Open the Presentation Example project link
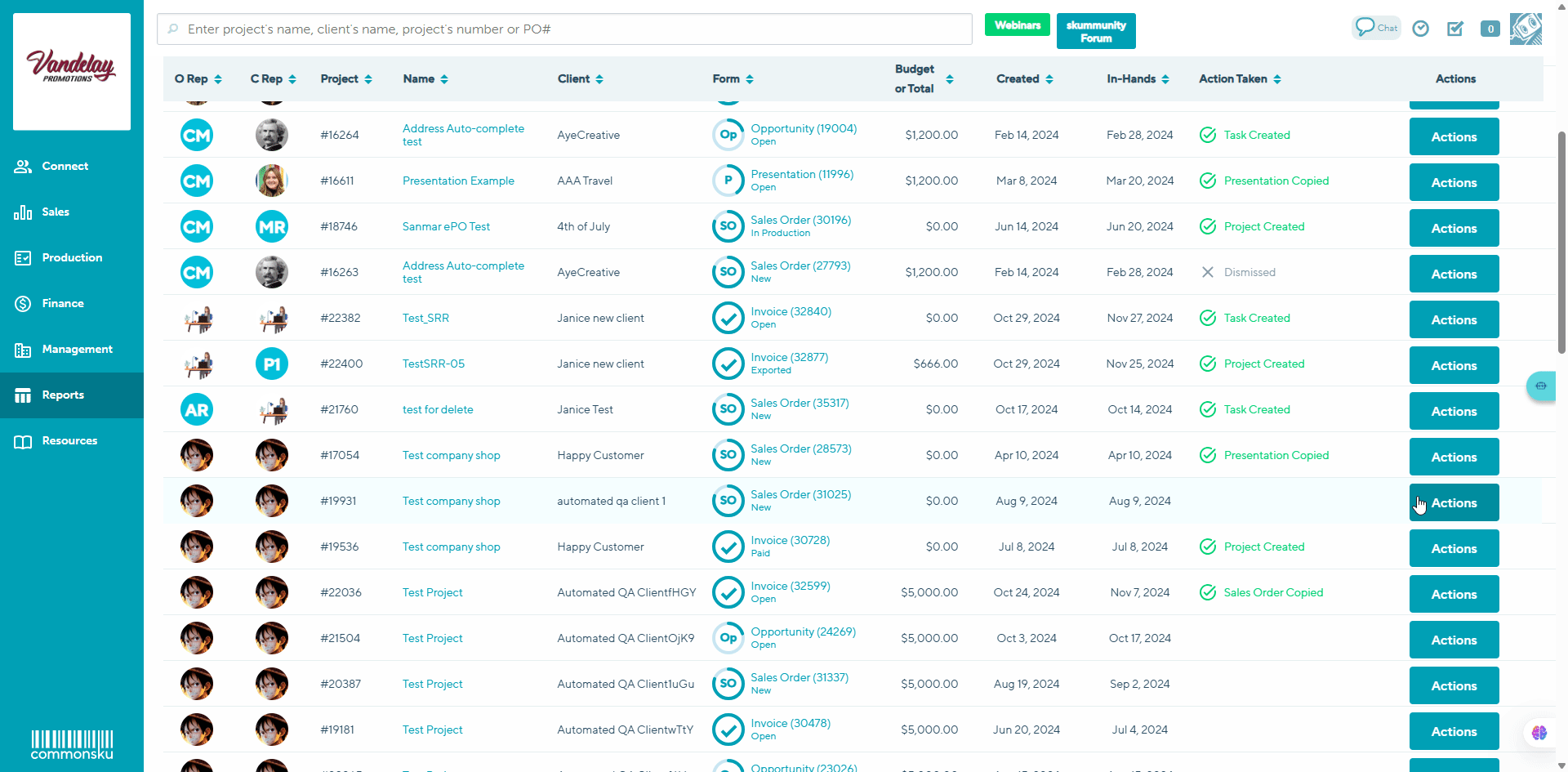1568x772 pixels. (458, 181)
